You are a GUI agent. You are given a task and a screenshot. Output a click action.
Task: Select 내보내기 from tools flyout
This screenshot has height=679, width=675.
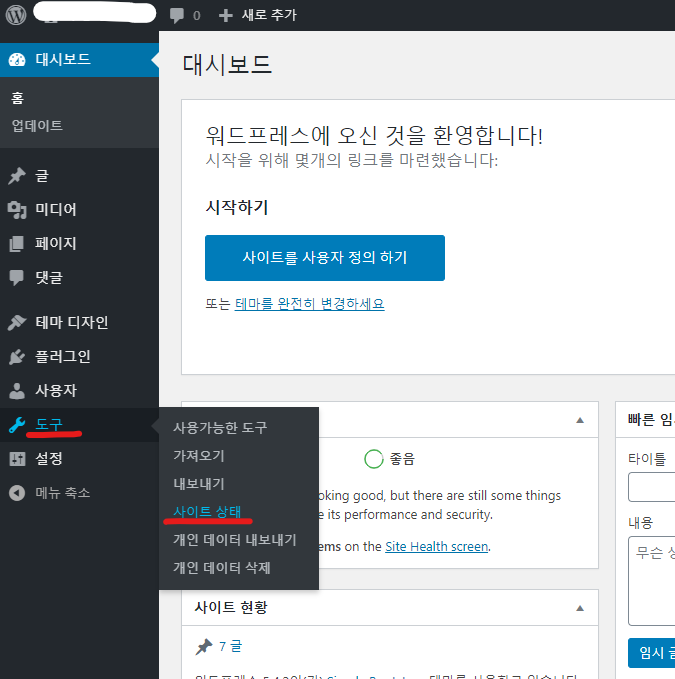pos(199,484)
